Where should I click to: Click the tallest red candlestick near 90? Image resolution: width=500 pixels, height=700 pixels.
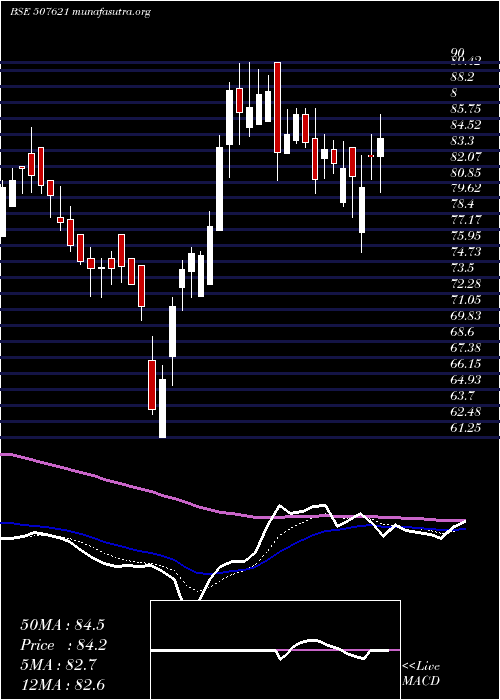277,108
